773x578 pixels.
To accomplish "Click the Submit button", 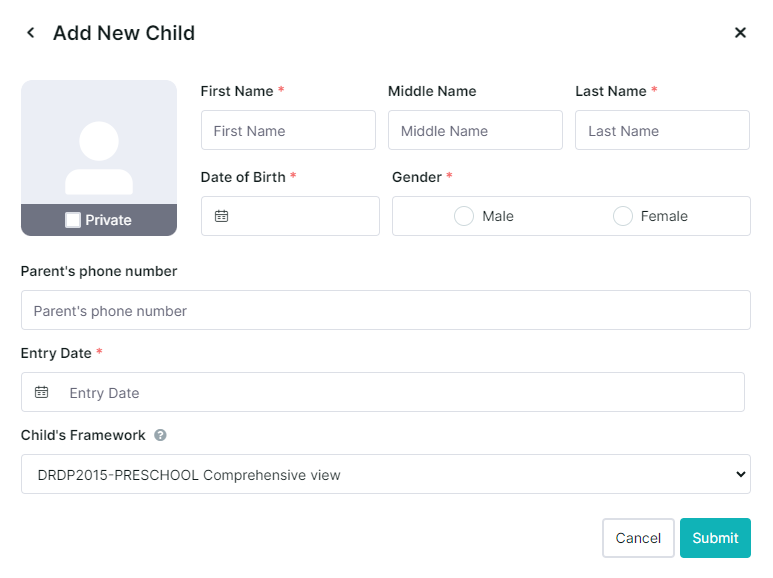I will 715,538.
